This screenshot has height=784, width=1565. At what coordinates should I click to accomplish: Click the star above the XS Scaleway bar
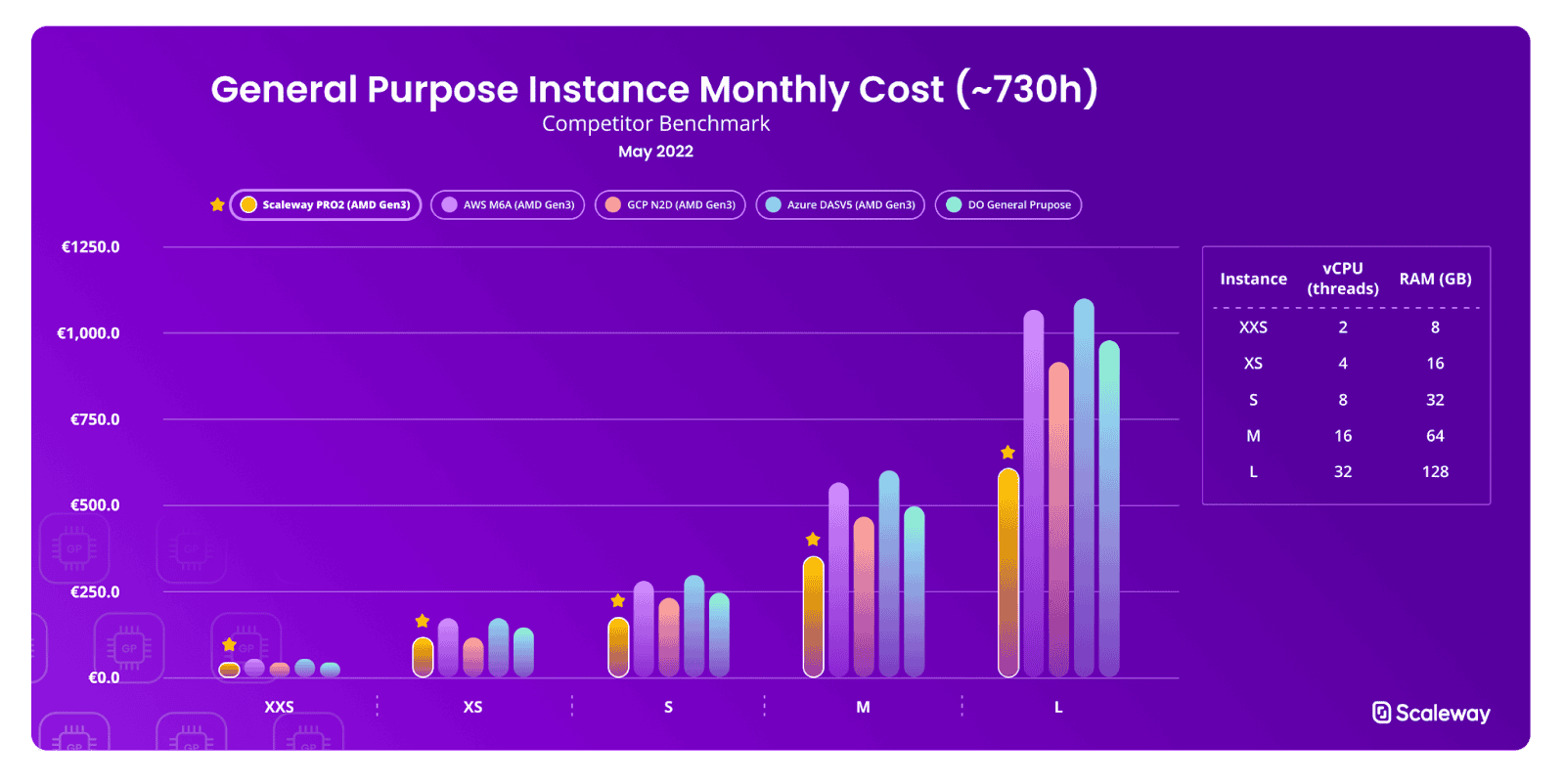click(x=423, y=621)
